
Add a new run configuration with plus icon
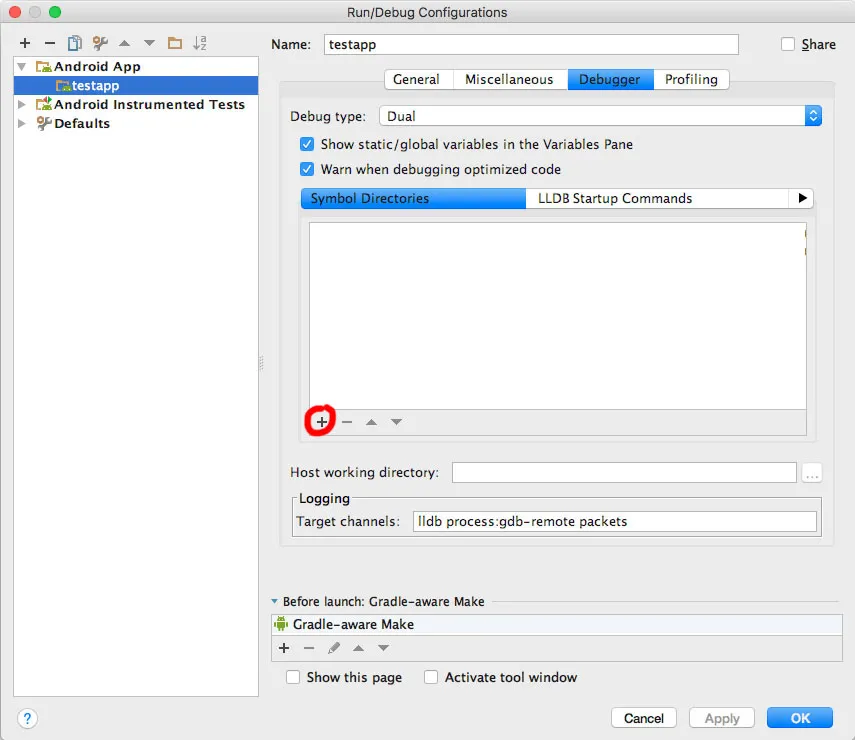pos(25,43)
